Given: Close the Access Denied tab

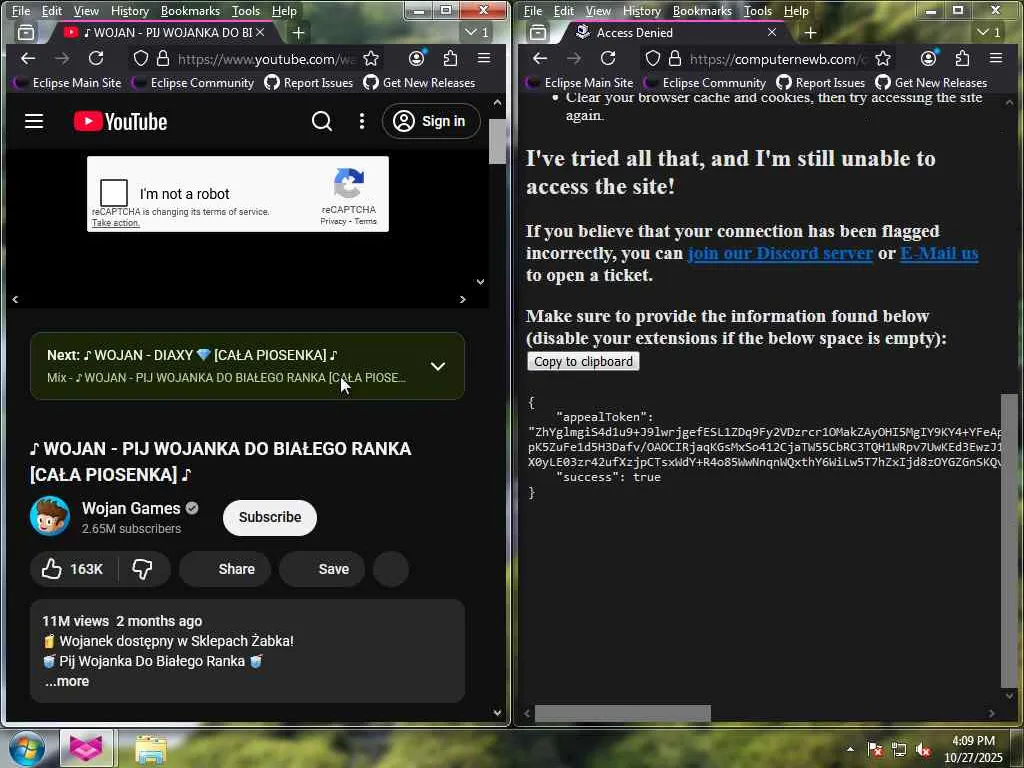Looking at the screenshot, I should 772,32.
